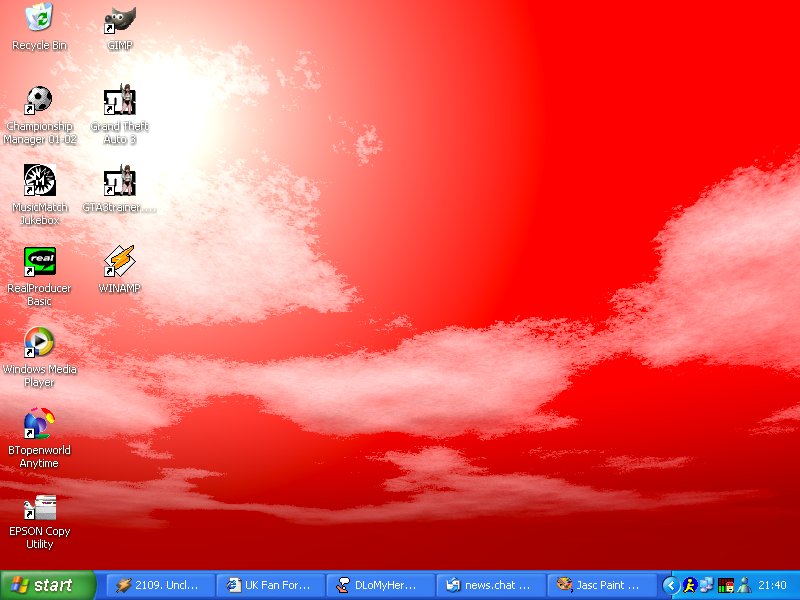This screenshot has height=600, width=800.
Task: Activate the 'DLoMyHer...' taskbar window
Action: click(381, 585)
